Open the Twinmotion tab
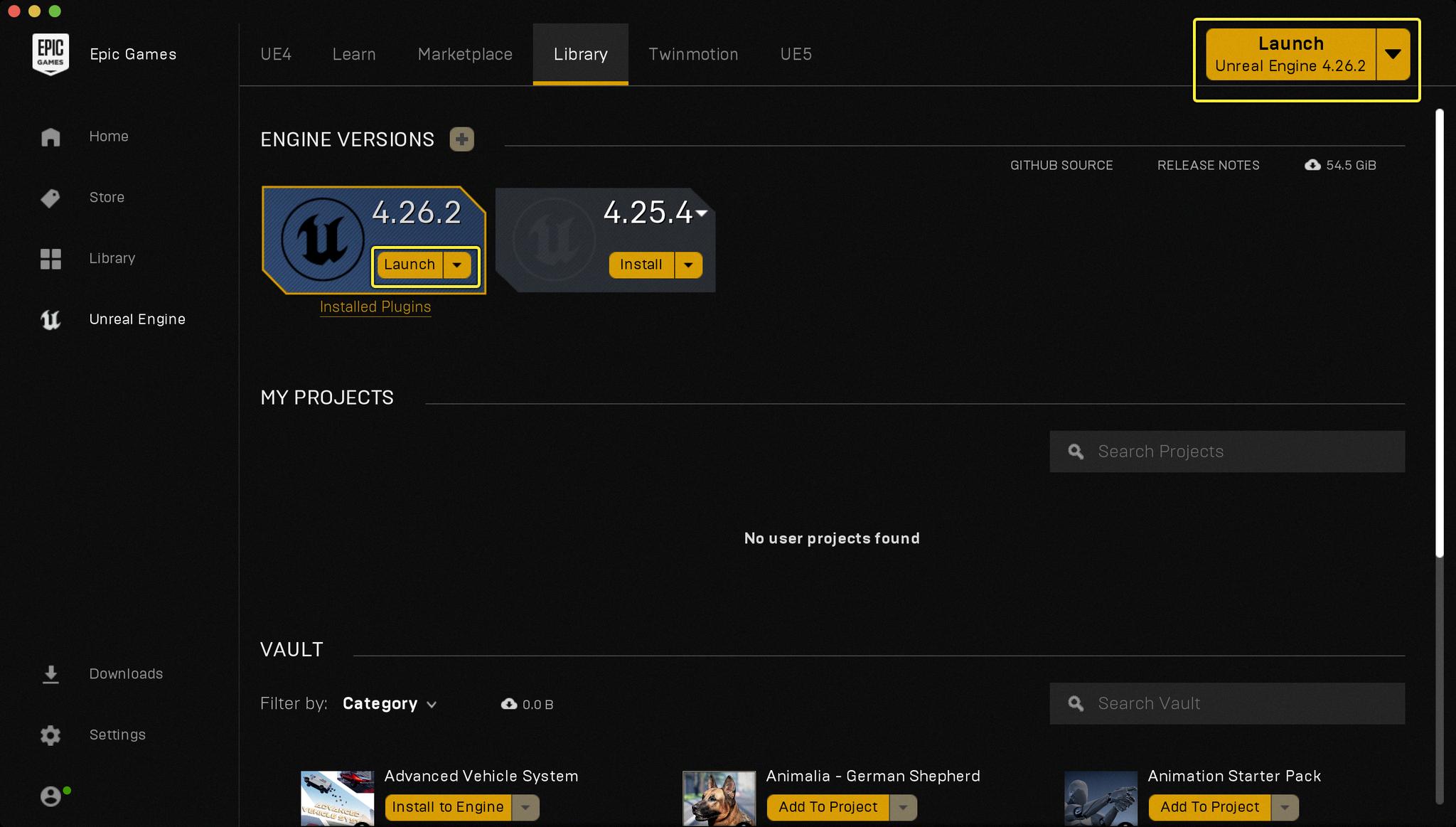Screen dimensions: 1456x827 click(x=693, y=55)
